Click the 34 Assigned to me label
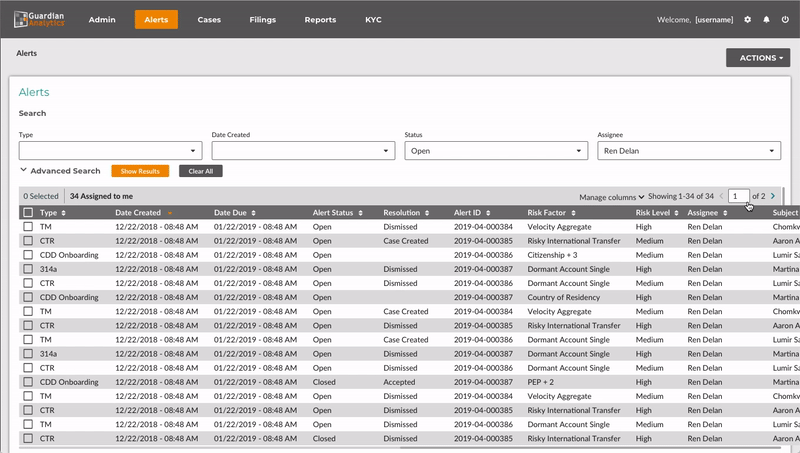The width and height of the screenshot is (800, 453). point(101,196)
